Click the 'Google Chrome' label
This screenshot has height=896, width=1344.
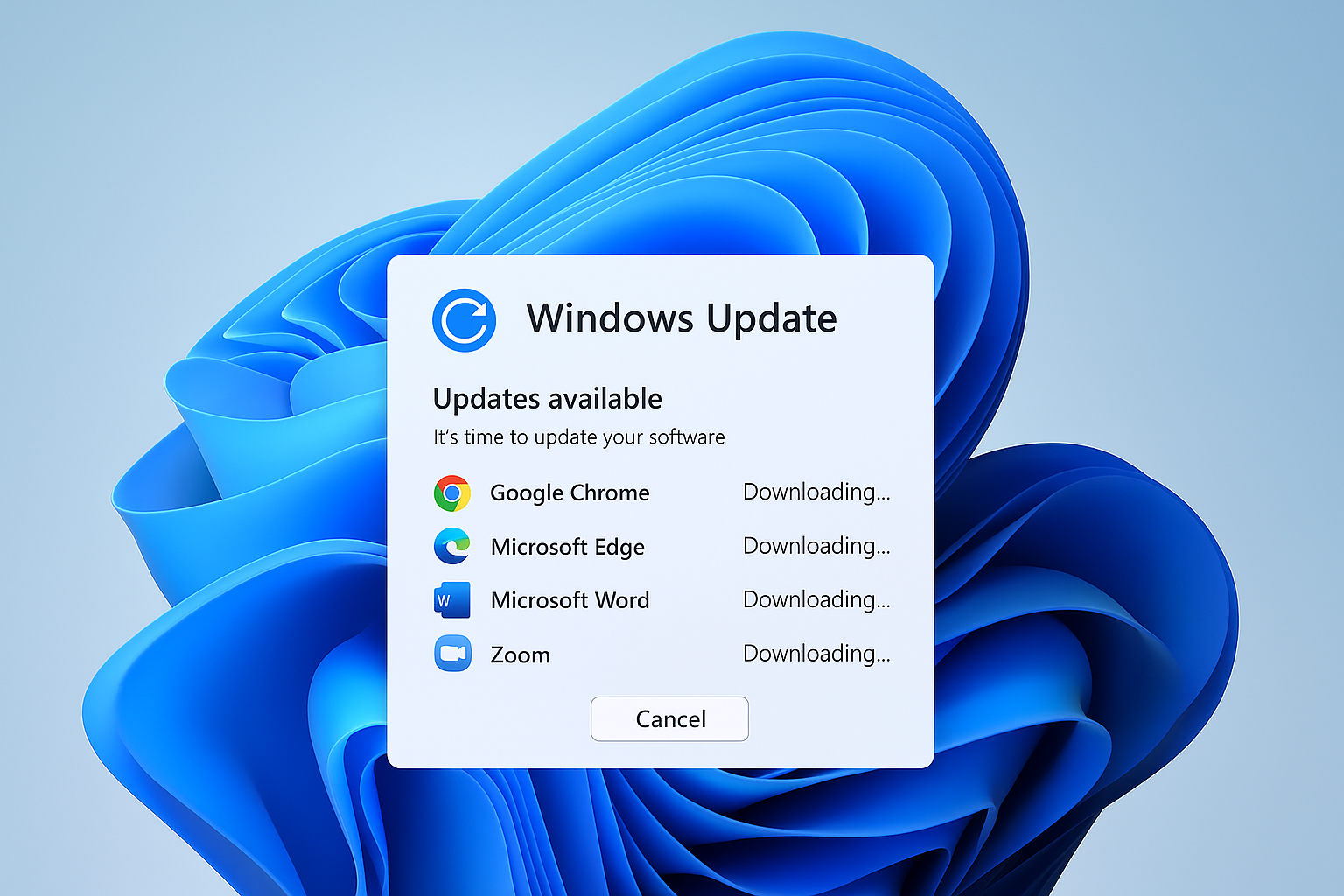click(x=570, y=493)
